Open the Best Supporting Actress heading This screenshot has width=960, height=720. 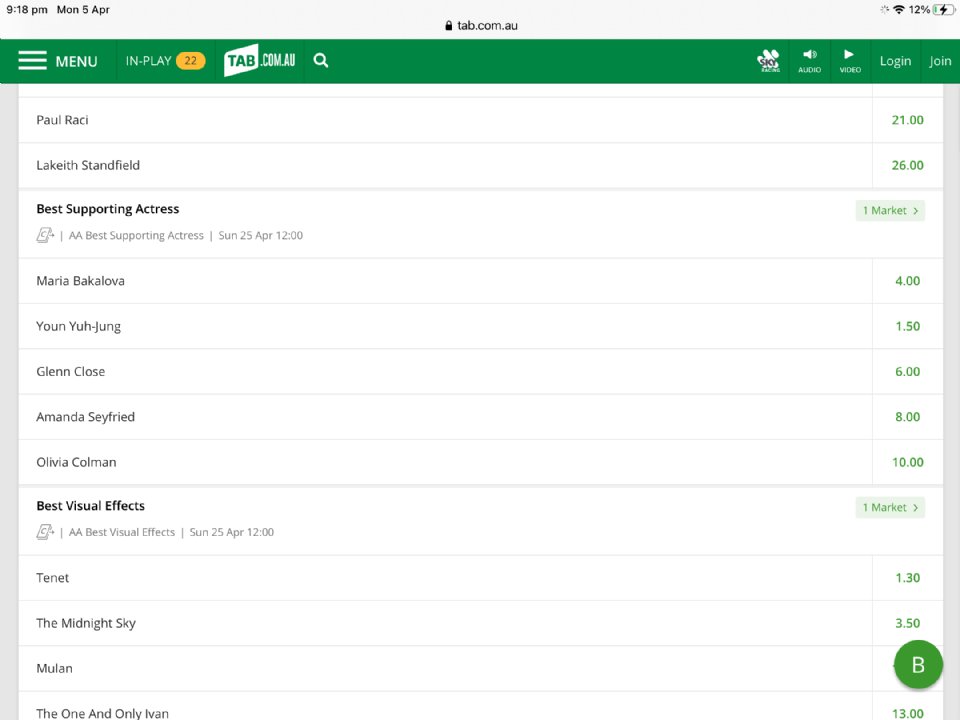(x=108, y=209)
